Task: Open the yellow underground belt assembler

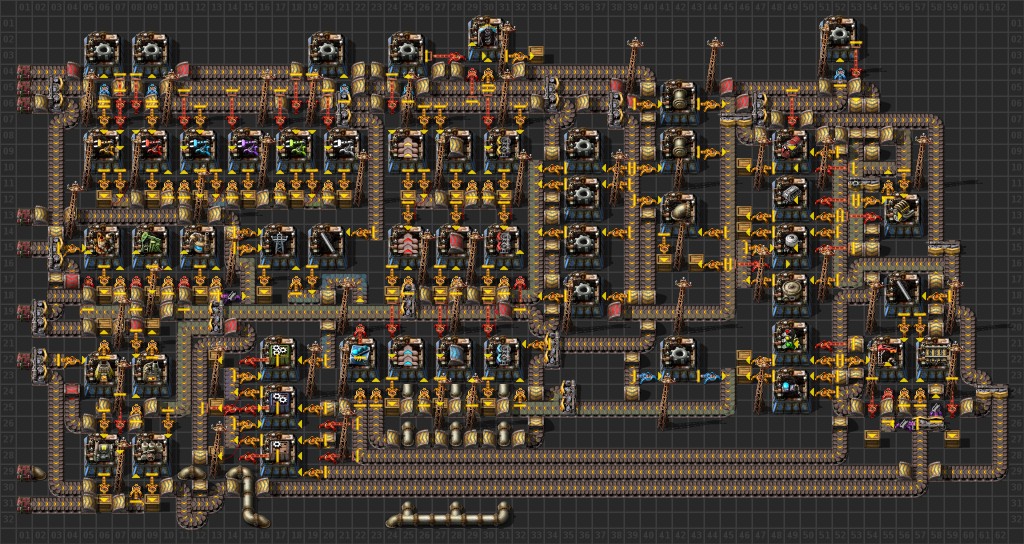Action: point(455,151)
